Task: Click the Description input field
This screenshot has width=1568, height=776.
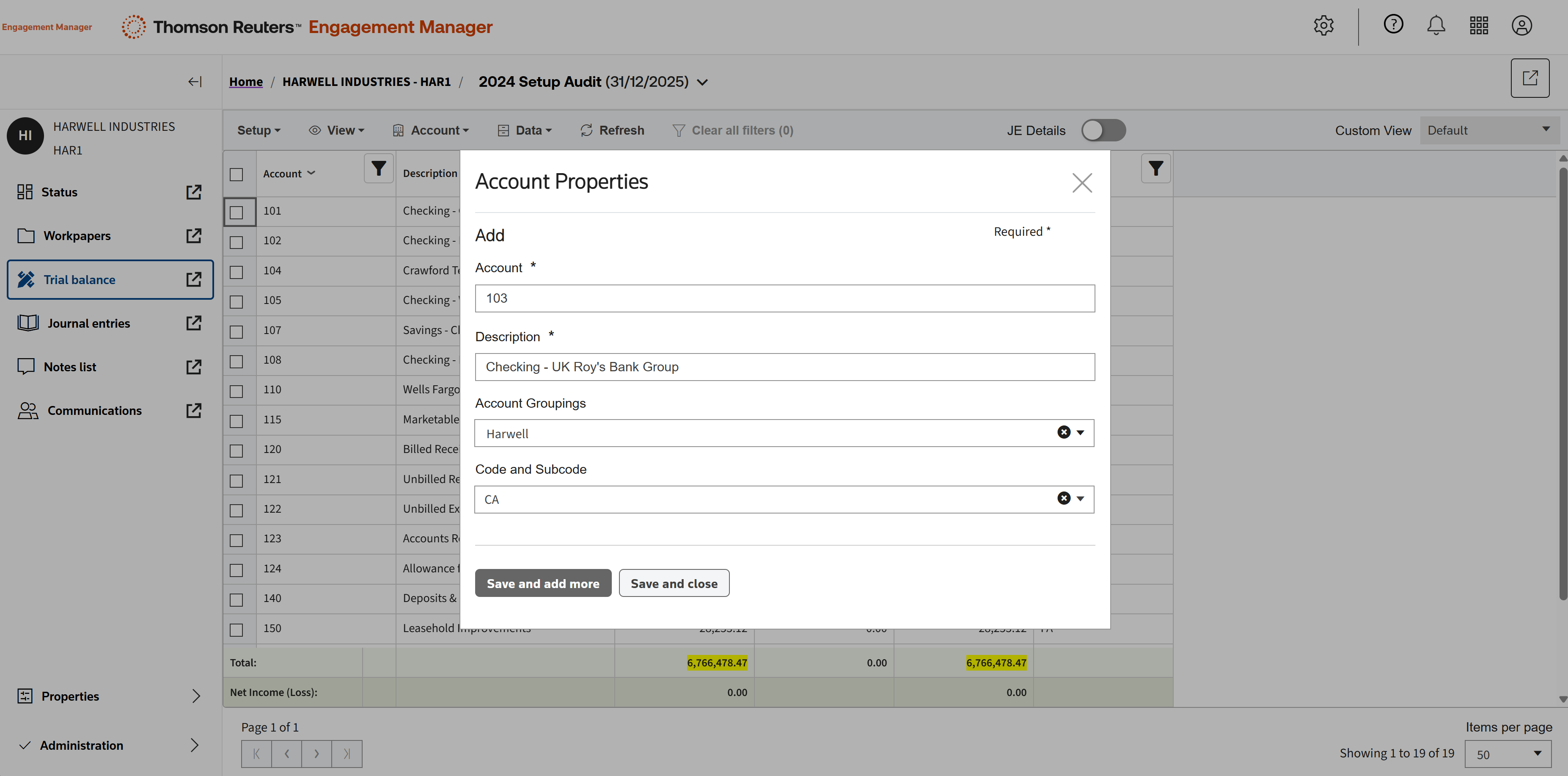Action: [784, 367]
